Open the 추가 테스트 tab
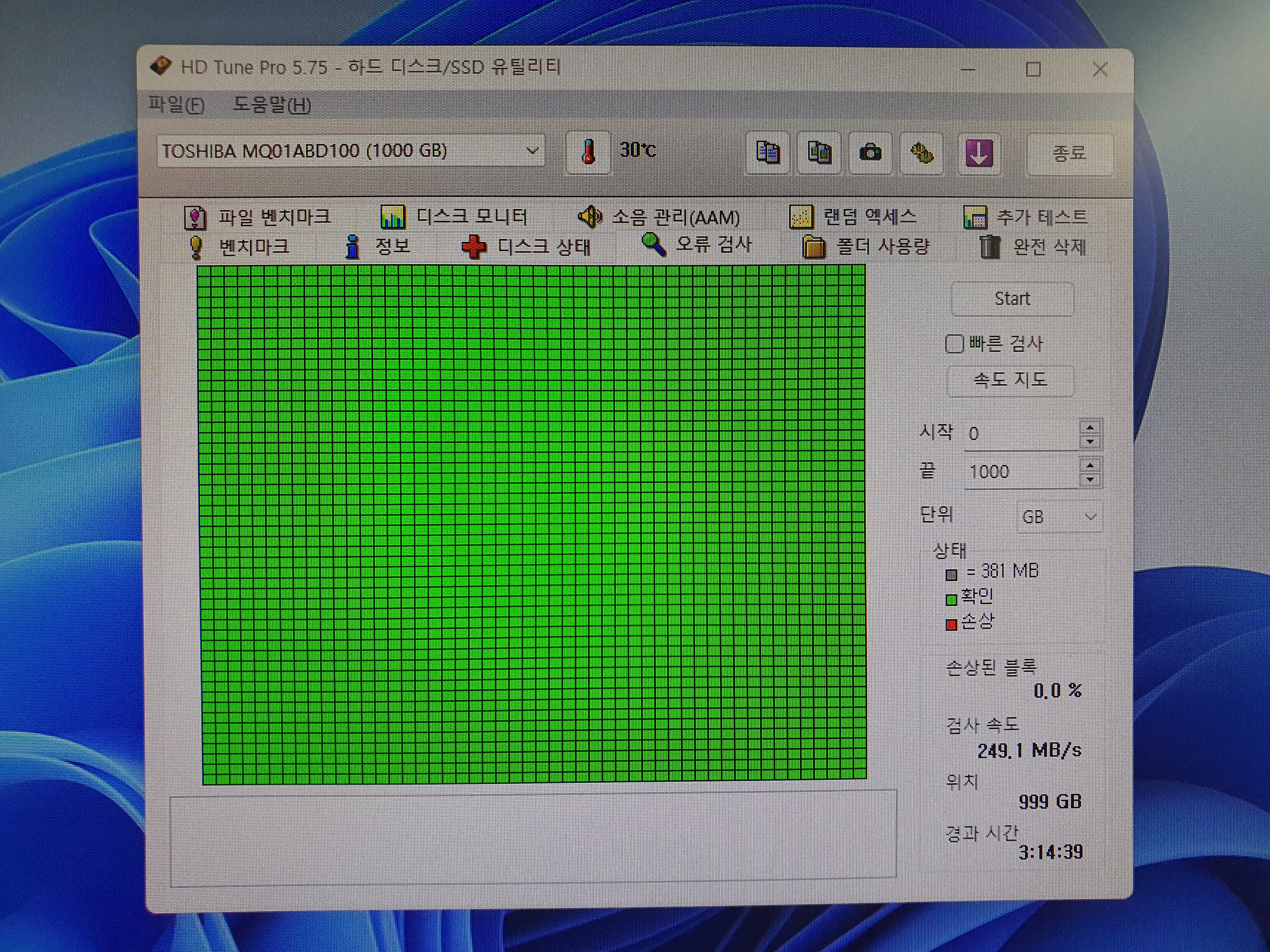 (1025, 218)
